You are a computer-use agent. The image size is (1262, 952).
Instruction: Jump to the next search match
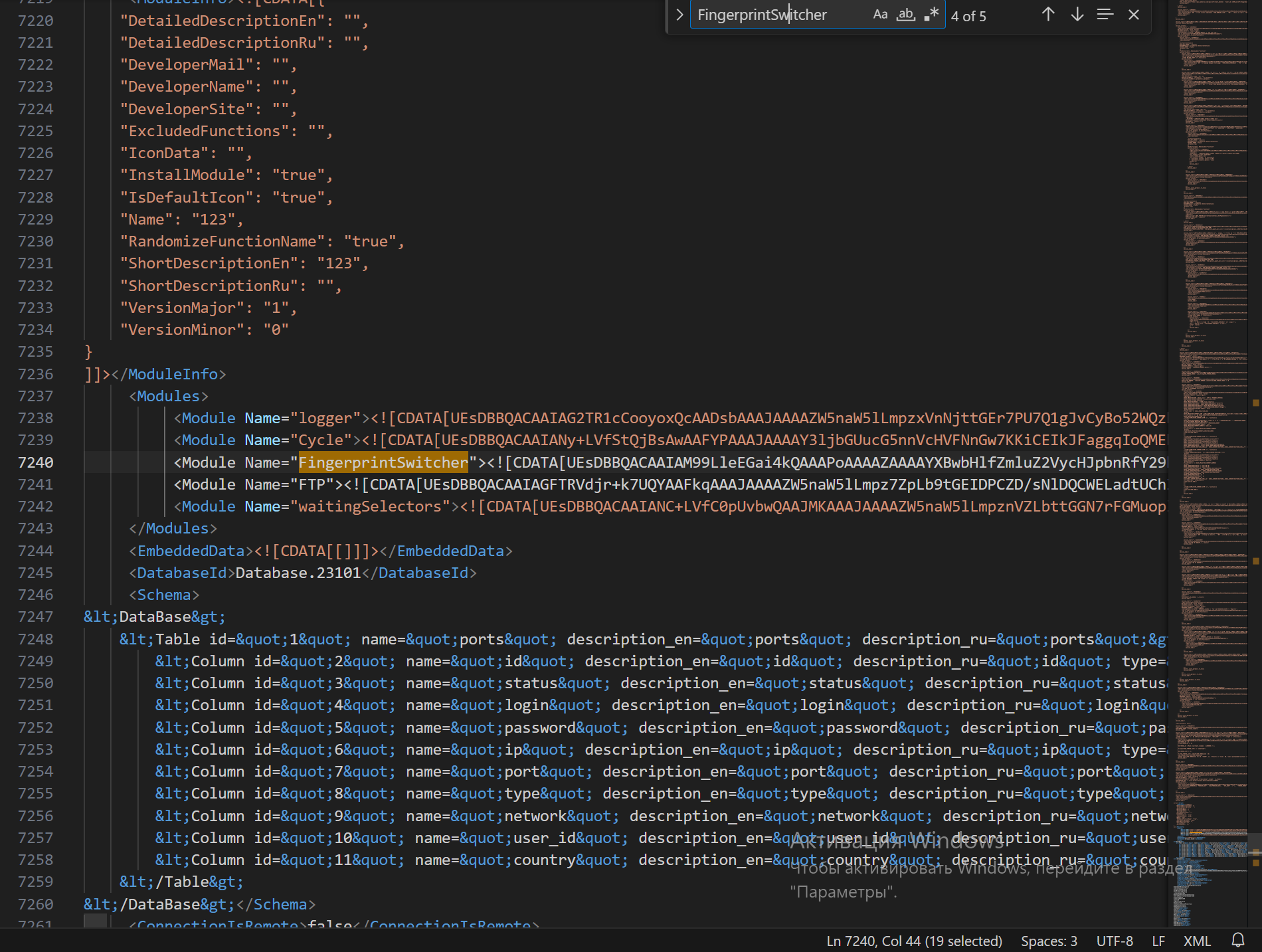click(x=1077, y=15)
